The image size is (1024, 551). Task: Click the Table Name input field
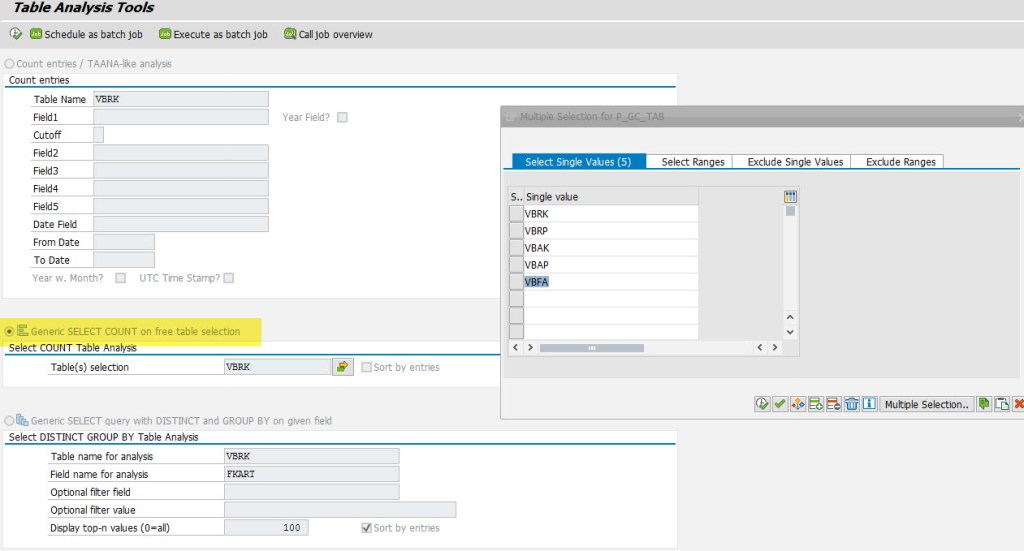181,99
